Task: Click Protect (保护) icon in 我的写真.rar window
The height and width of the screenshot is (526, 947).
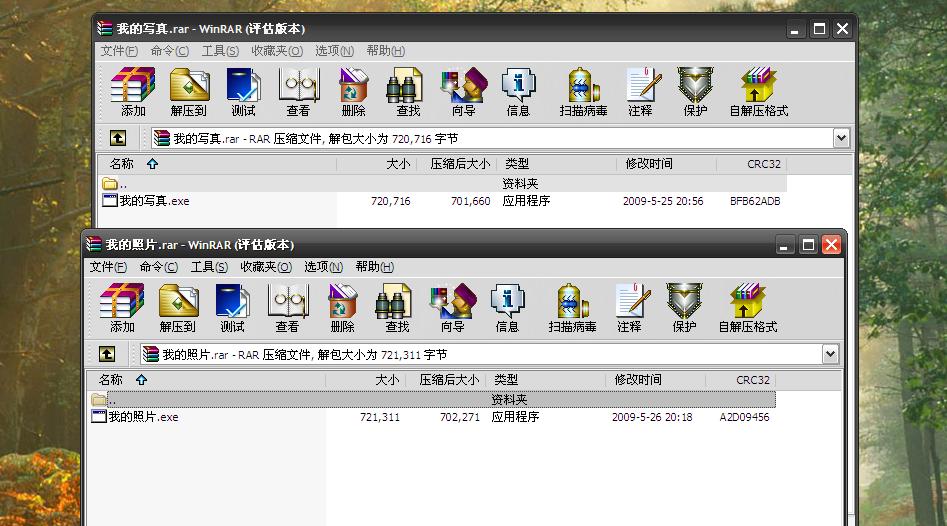Action: click(x=695, y=92)
